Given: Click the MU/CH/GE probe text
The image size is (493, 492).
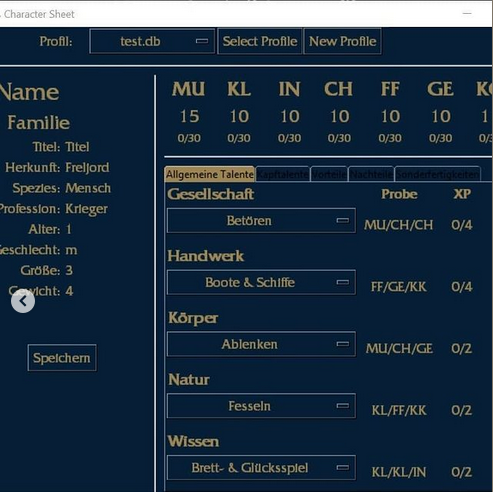Looking at the screenshot, I should (x=399, y=348).
